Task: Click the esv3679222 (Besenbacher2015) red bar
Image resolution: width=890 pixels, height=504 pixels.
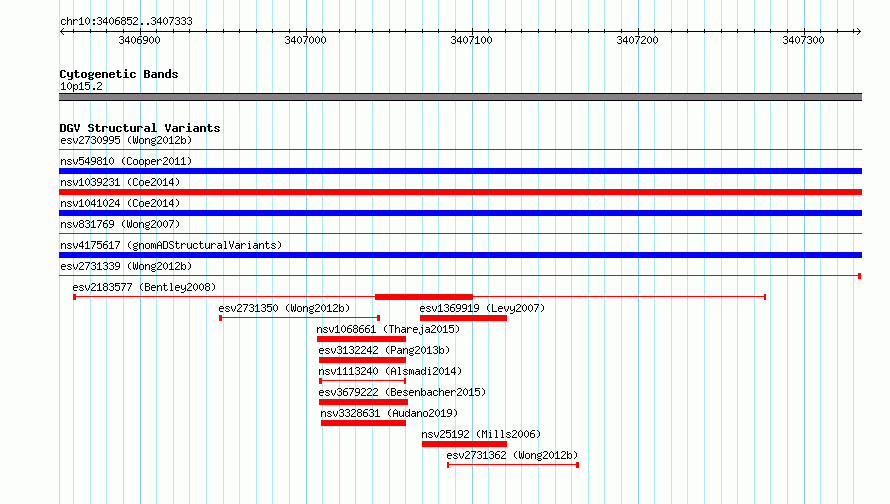Action: (x=363, y=402)
